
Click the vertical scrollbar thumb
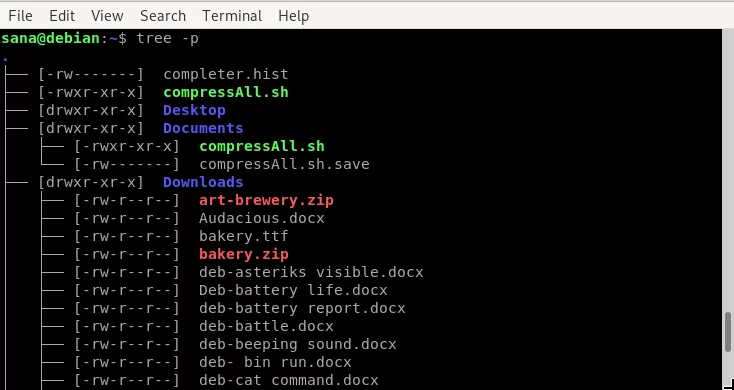coord(728,331)
